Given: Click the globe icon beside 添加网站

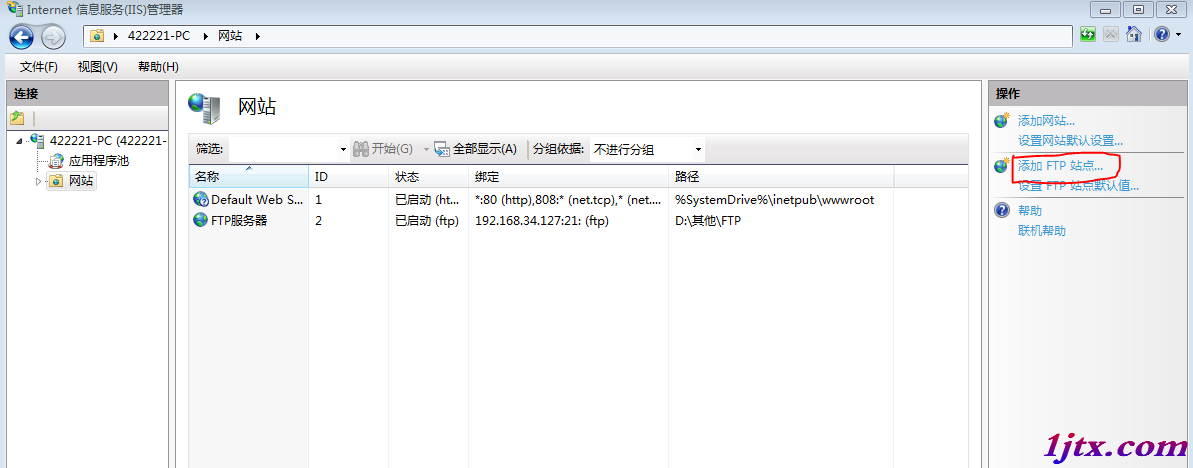Looking at the screenshot, I should coord(1002,120).
